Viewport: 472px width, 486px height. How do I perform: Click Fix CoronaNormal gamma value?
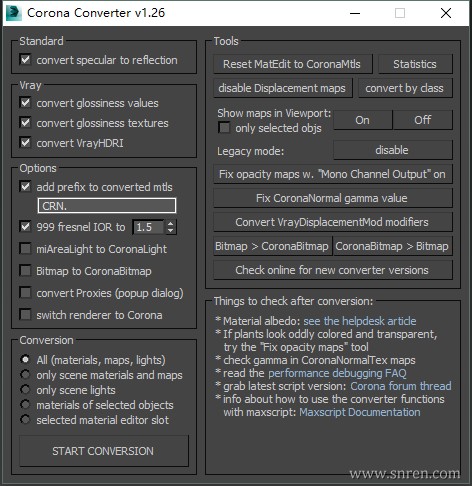[x=332, y=198]
